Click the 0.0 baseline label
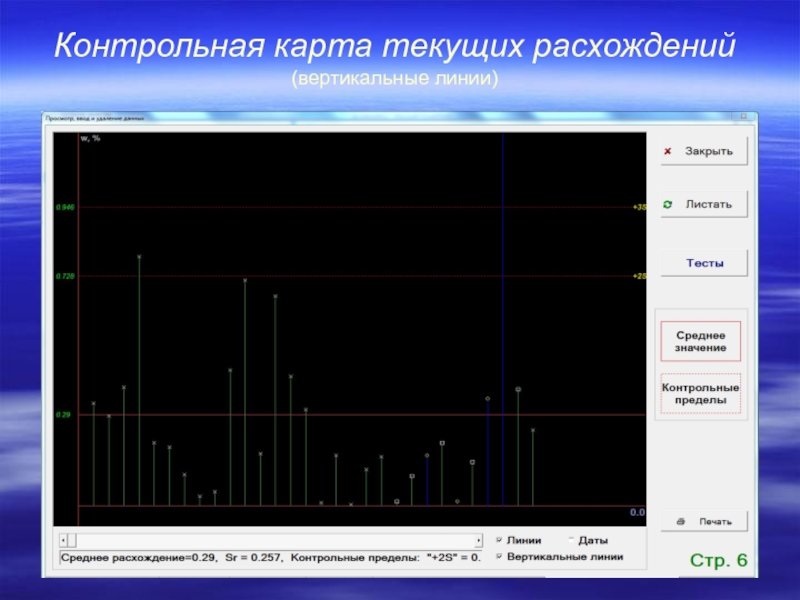800x600 pixels. click(637, 512)
